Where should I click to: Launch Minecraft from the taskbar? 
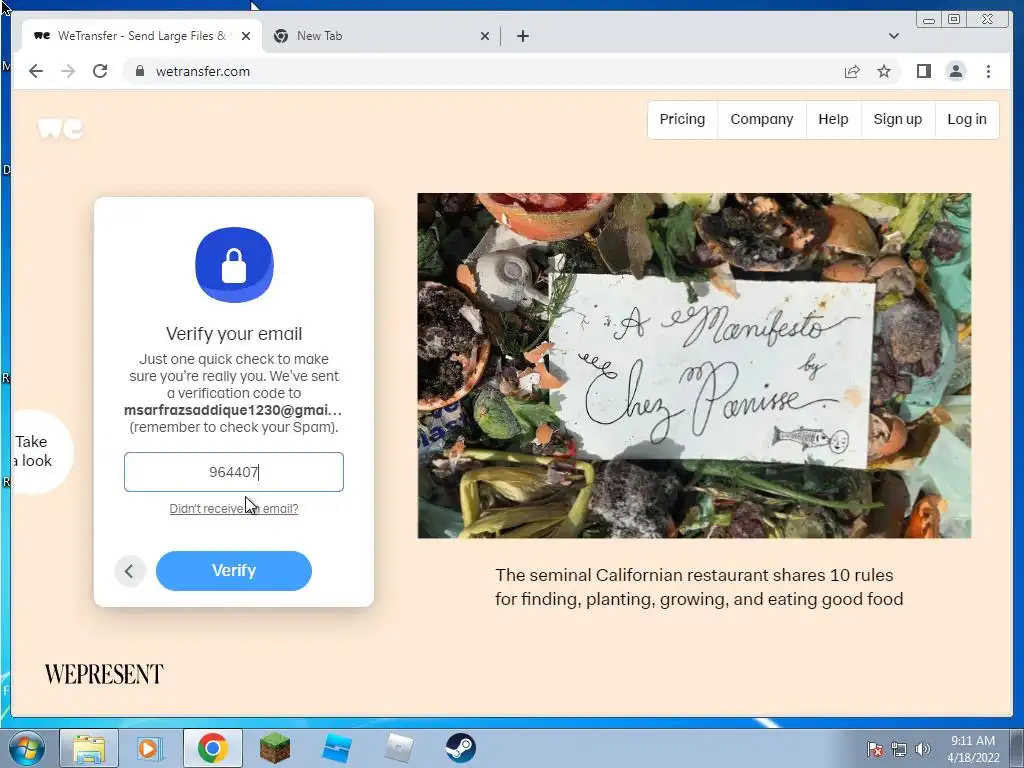(x=275, y=748)
